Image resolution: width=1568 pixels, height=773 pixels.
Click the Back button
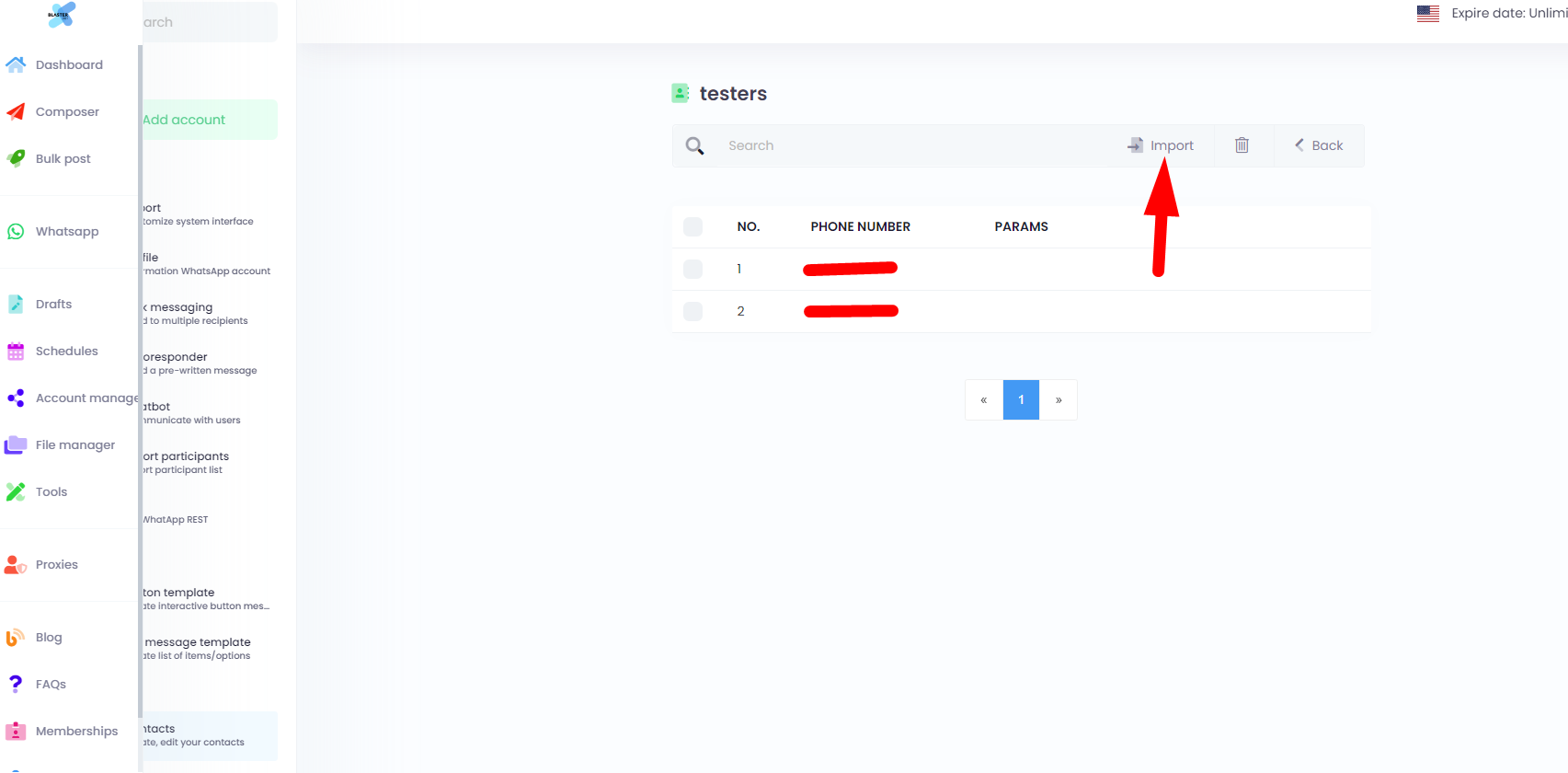pos(1319,145)
